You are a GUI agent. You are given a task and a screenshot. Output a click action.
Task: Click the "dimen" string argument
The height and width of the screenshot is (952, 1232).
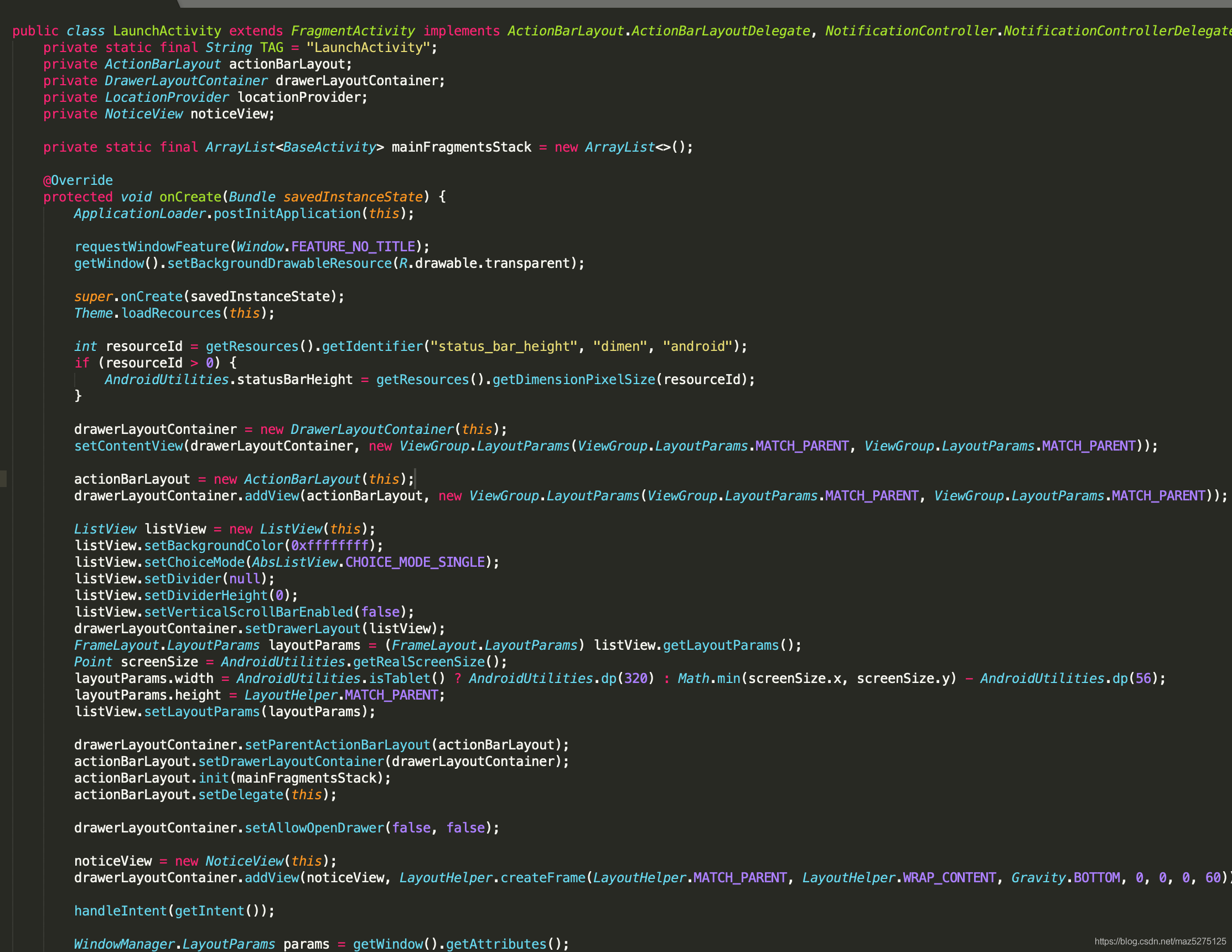(x=619, y=346)
